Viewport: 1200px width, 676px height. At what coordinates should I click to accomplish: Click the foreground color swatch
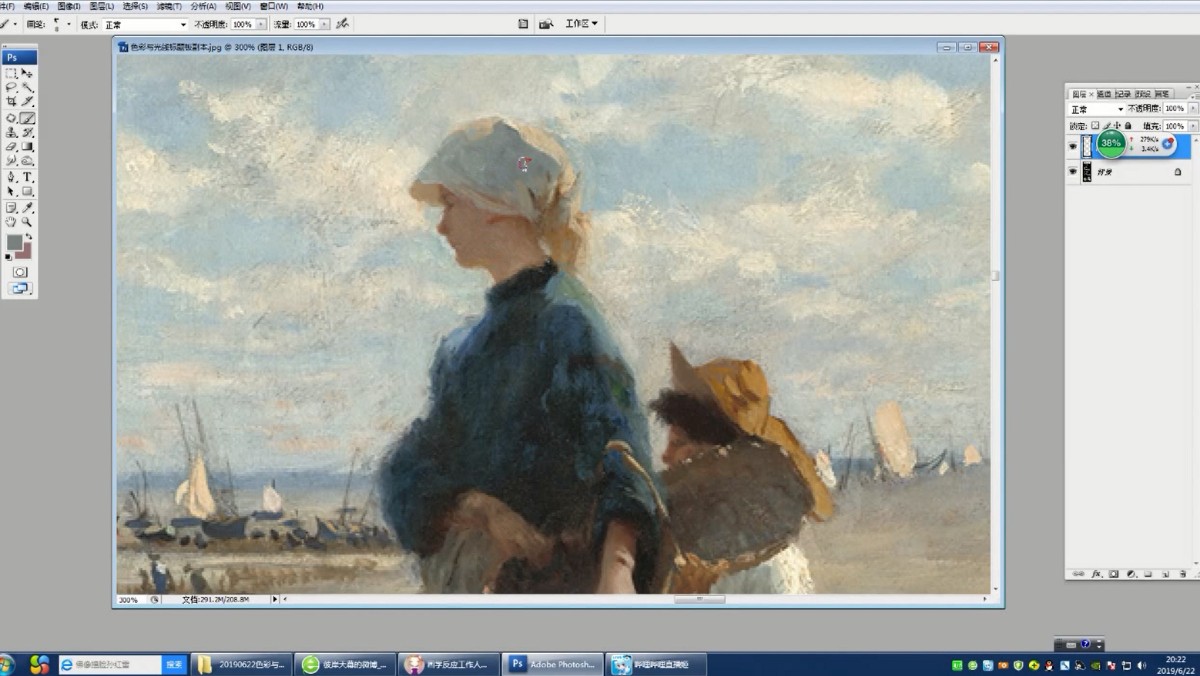tap(15, 243)
